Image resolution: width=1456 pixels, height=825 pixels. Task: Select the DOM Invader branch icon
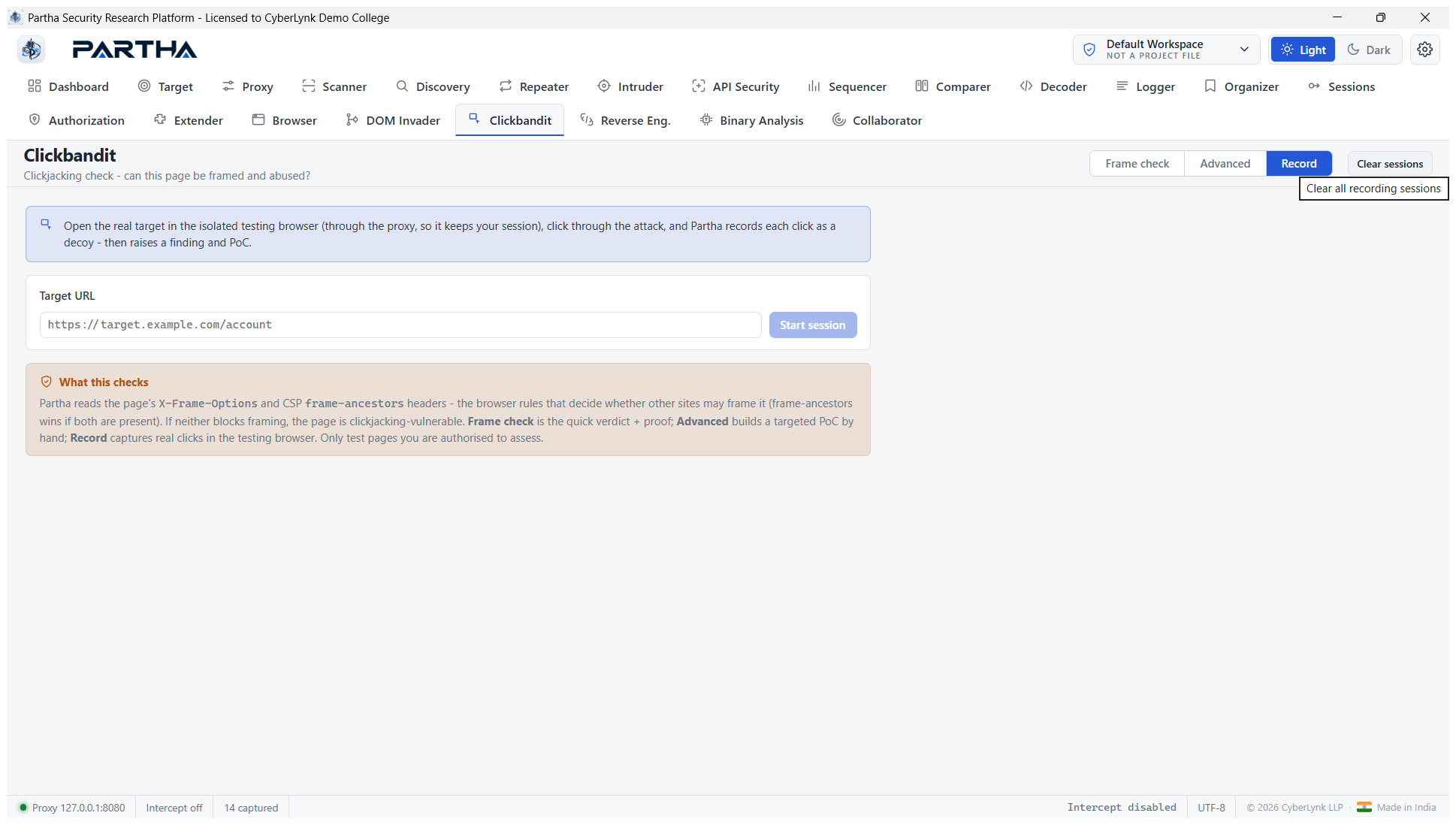point(352,120)
